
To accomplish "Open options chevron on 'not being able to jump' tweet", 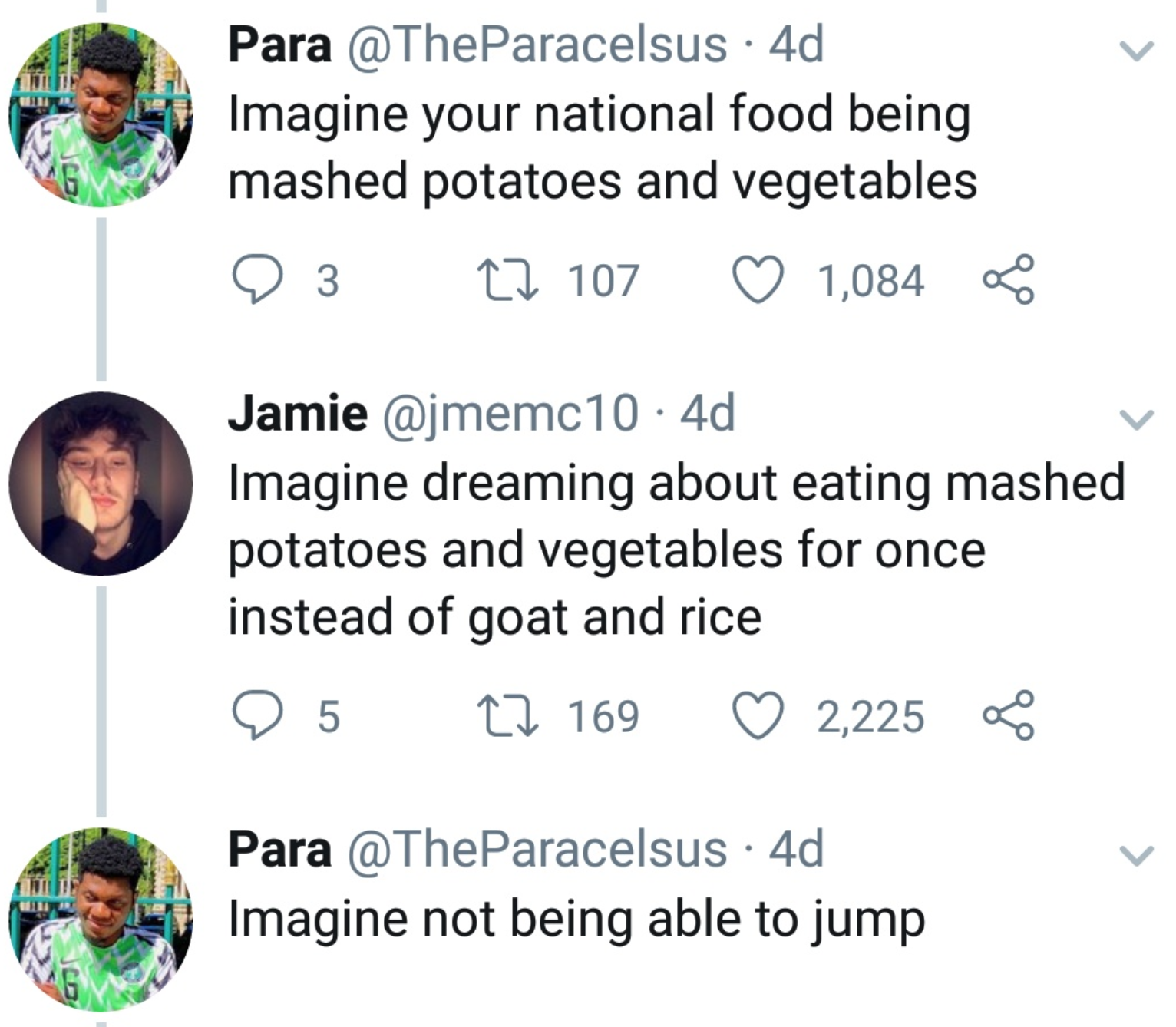I will (x=1136, y=854).
